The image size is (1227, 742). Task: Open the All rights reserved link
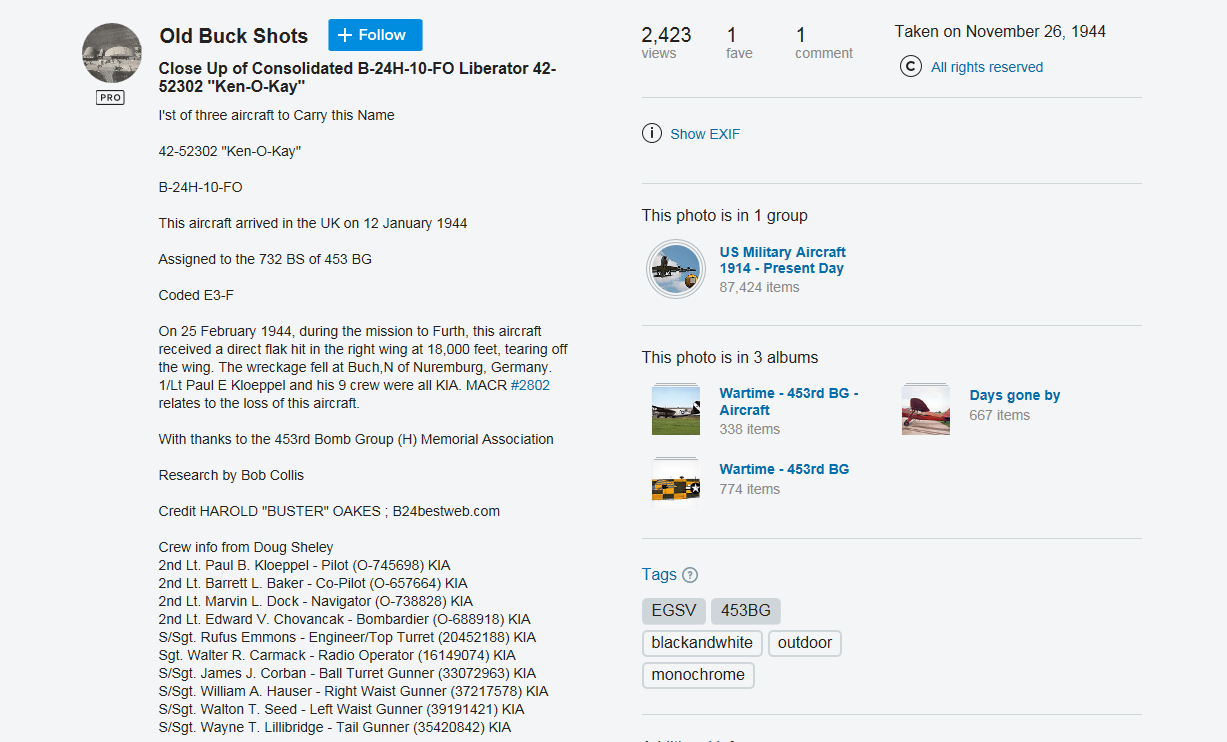(x=987, y=67)
